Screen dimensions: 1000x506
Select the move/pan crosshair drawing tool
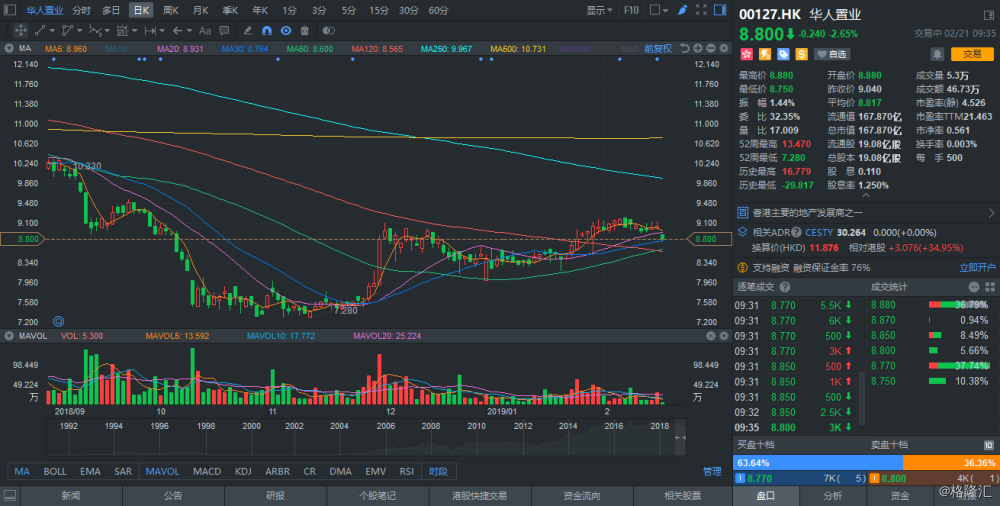20,30
